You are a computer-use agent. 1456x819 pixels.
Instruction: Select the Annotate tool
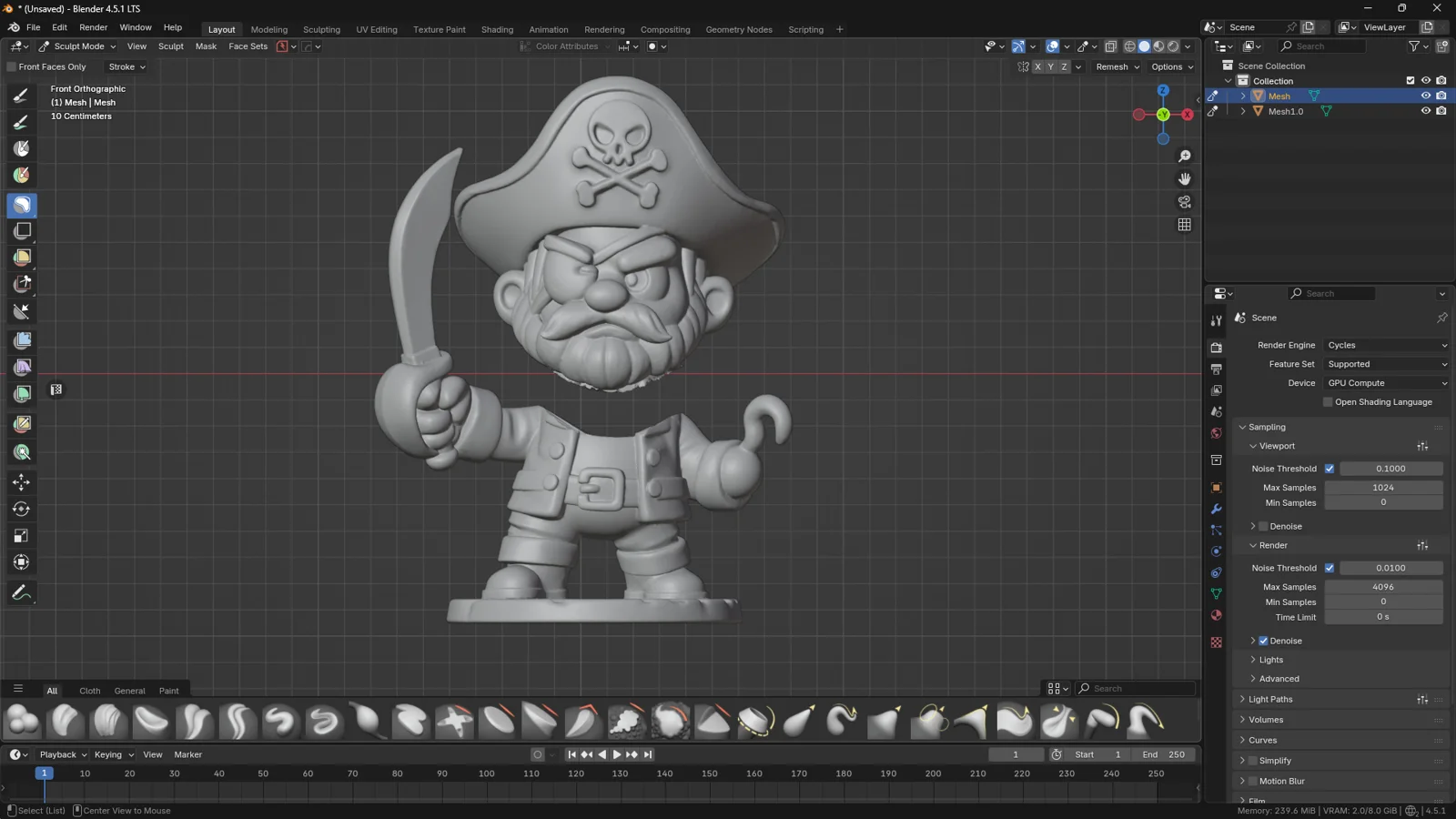coord(22,593)
